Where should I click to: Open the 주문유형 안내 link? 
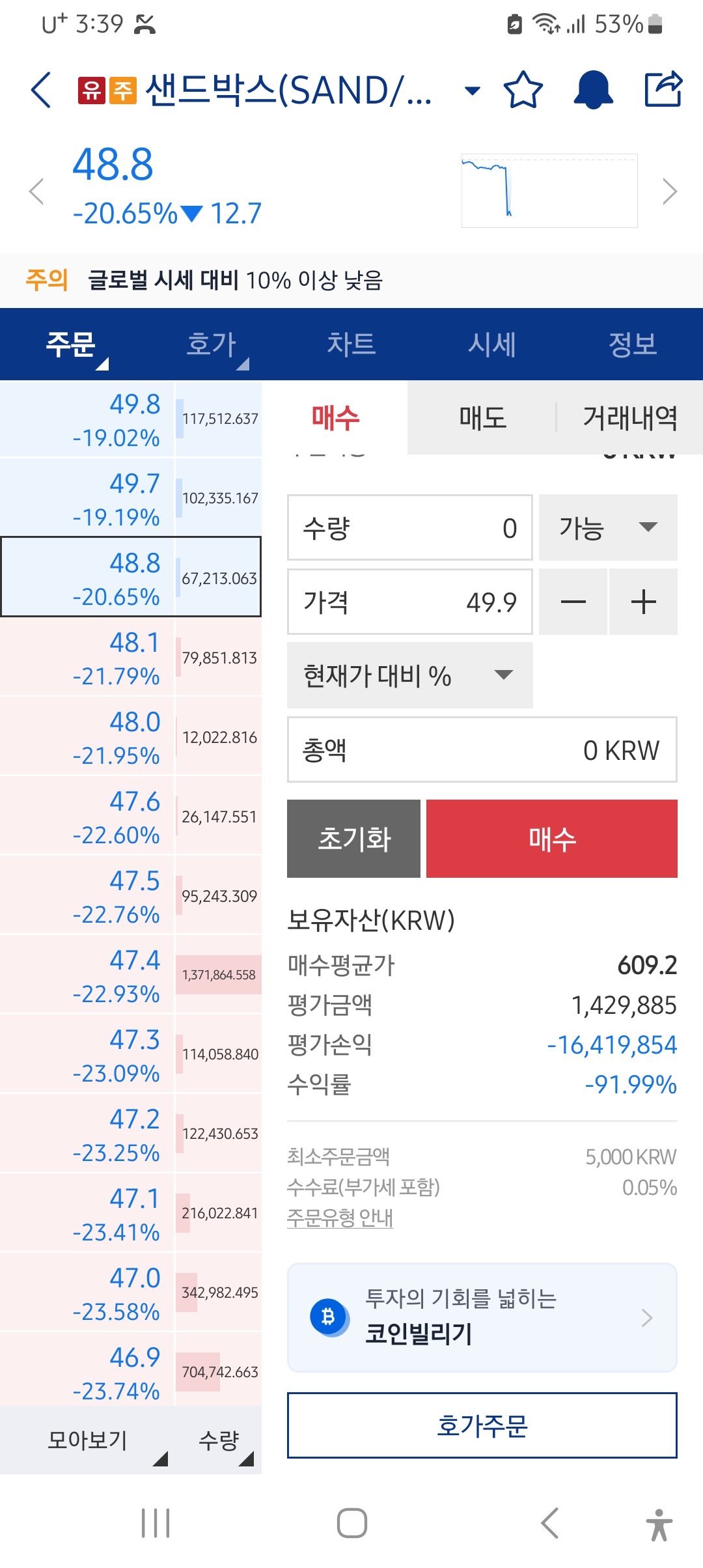coord(340,1218)
